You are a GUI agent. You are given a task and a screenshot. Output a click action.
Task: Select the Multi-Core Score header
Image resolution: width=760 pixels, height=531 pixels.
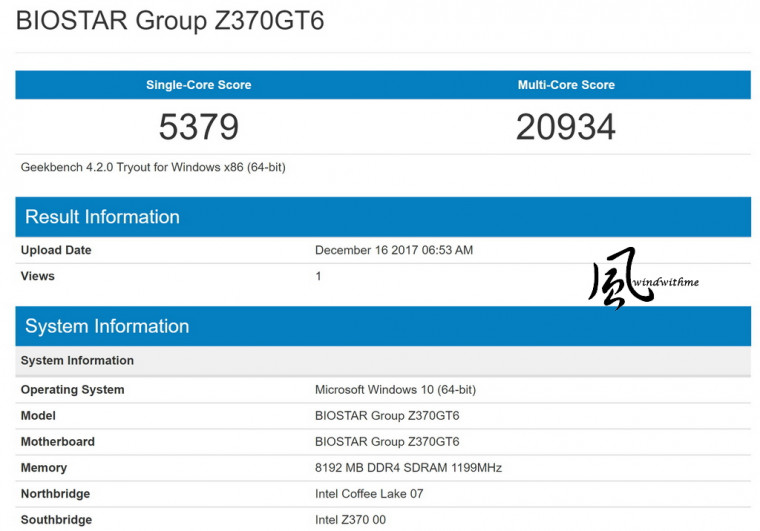coord(566,85)
